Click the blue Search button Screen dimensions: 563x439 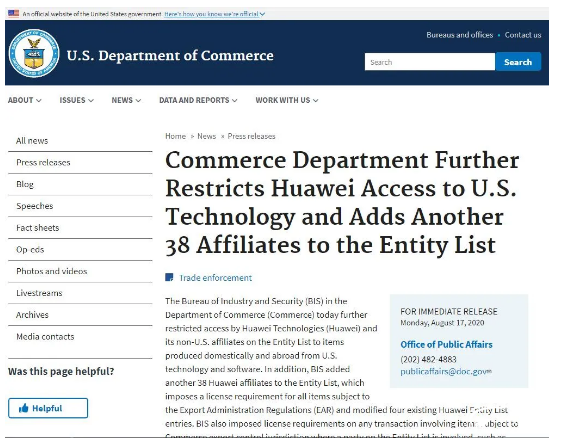pyautogui.click(x=518, y=62)
